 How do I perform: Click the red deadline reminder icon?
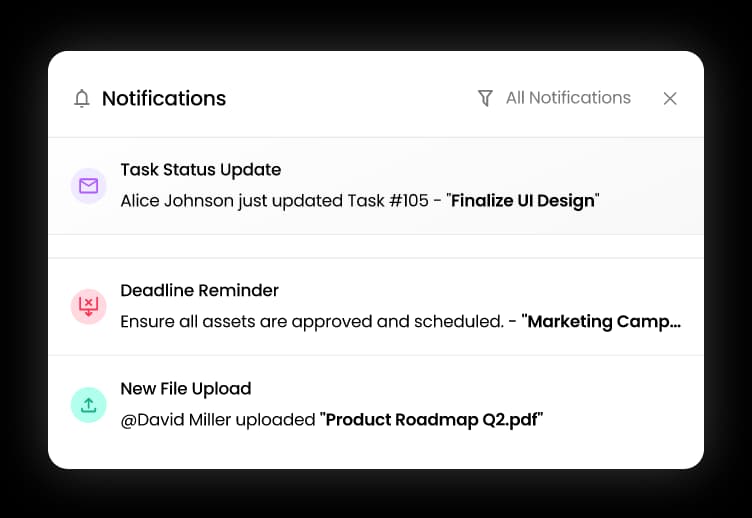tap(89, 306)
